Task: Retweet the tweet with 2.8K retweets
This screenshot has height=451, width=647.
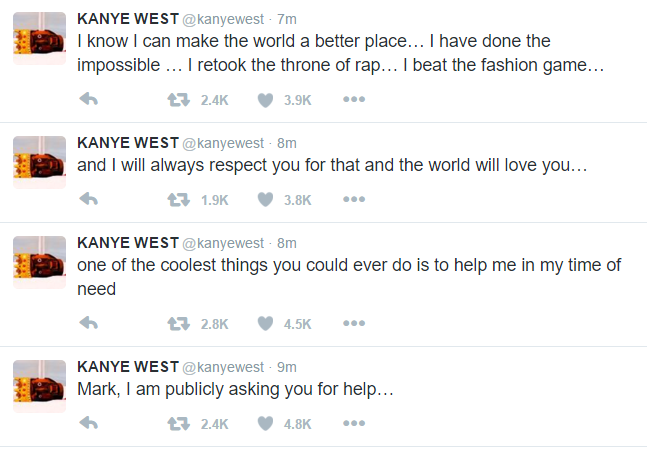Action: click(x=179, y=323)
